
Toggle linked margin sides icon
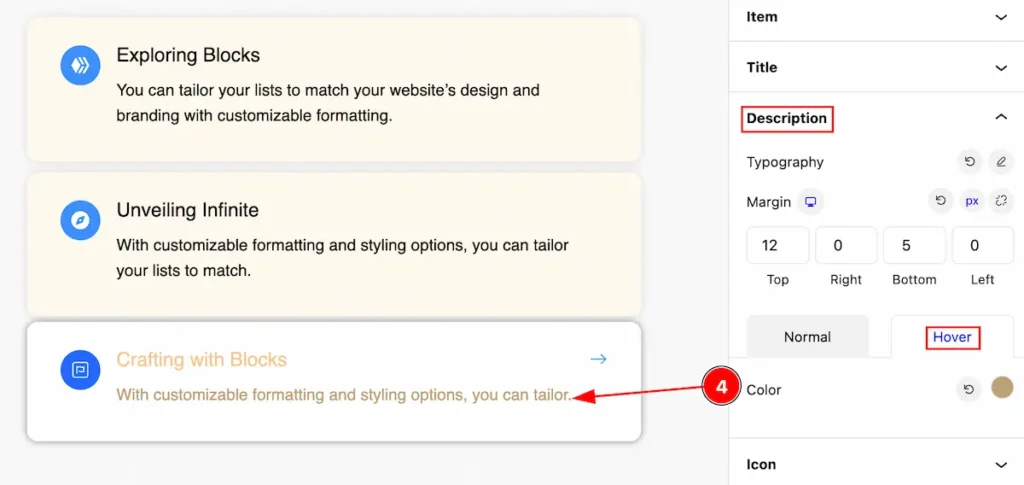click(x=1001, y=201)
